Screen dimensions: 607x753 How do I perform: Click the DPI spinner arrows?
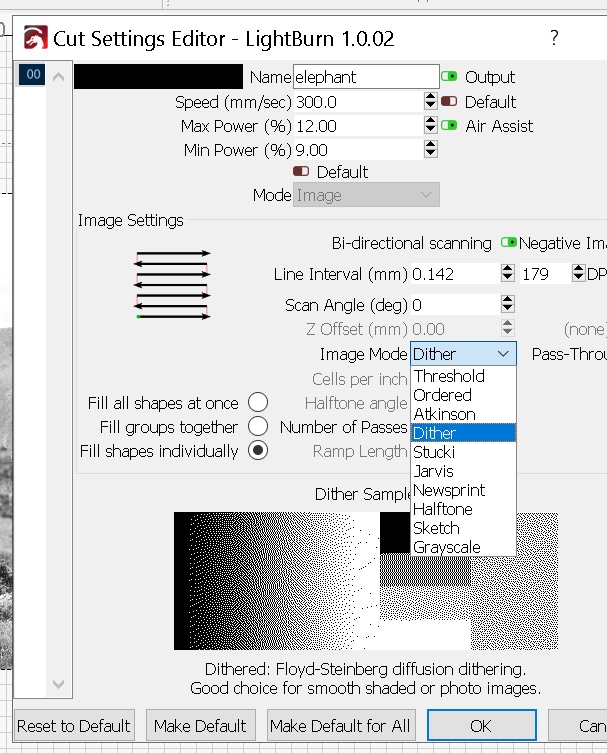(x=579, y=273)
